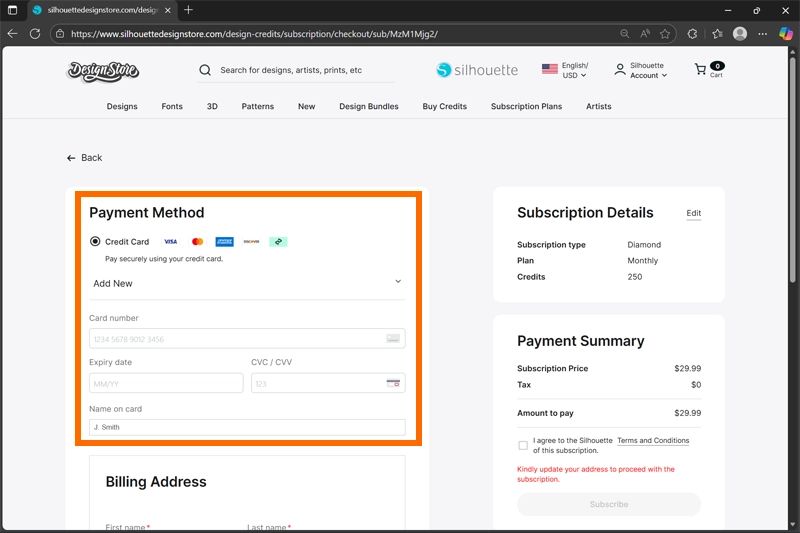800x533 pixels.
Task: Click the Expiry date field
Action: pos(166,383)
